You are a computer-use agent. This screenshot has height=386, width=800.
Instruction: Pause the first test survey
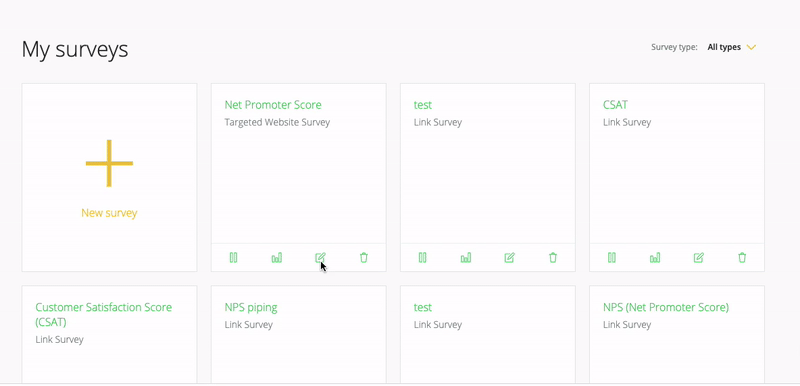click(x=422, y=258)
